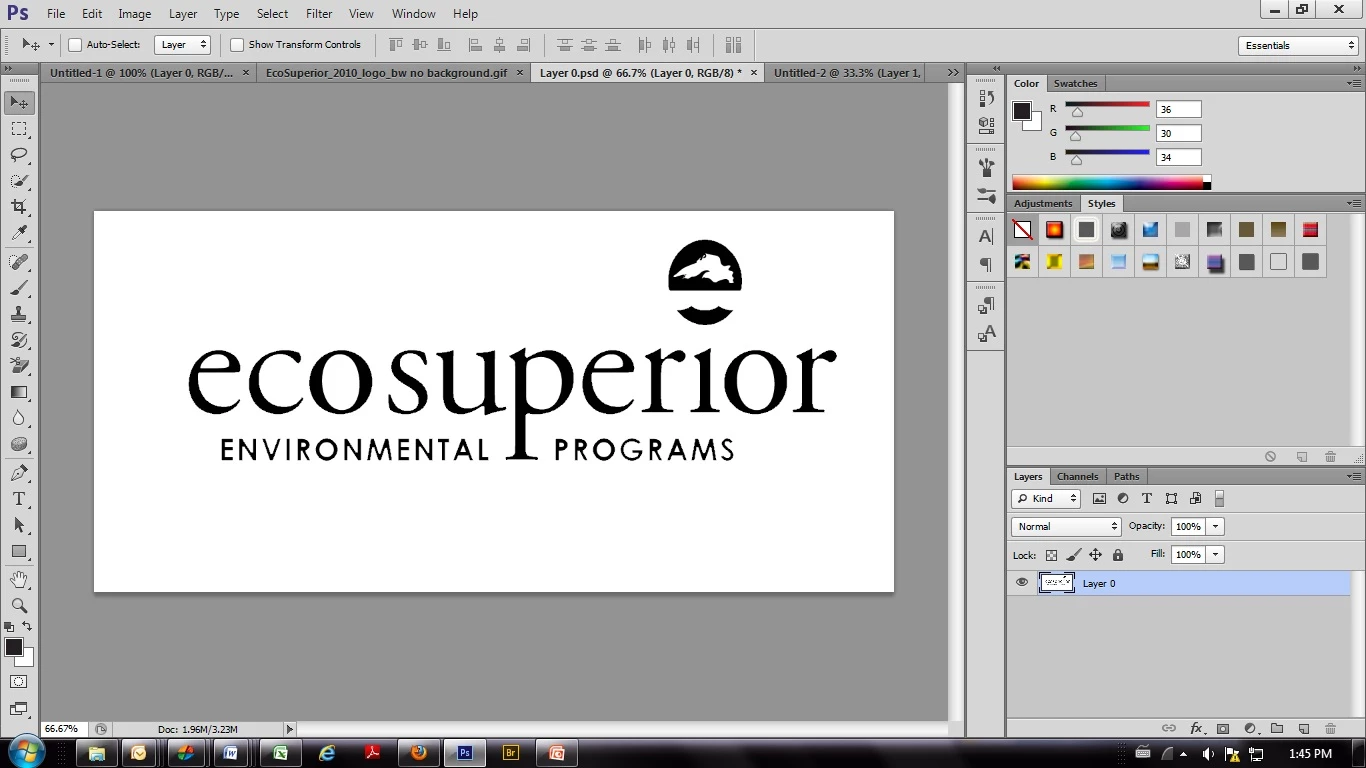Open status bar info arrow
Viewport: 1366px width, 768px height.
(x=290, y=729)
